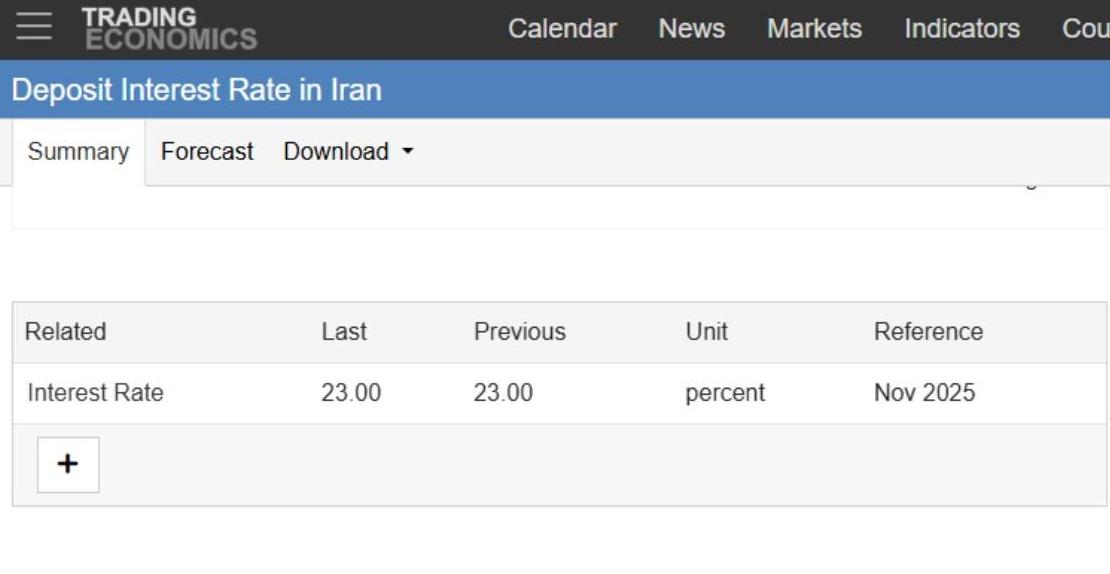Select the Nov 2025 reference cell
Viewport: 1110px width, 574px height.
pos(924,393)
